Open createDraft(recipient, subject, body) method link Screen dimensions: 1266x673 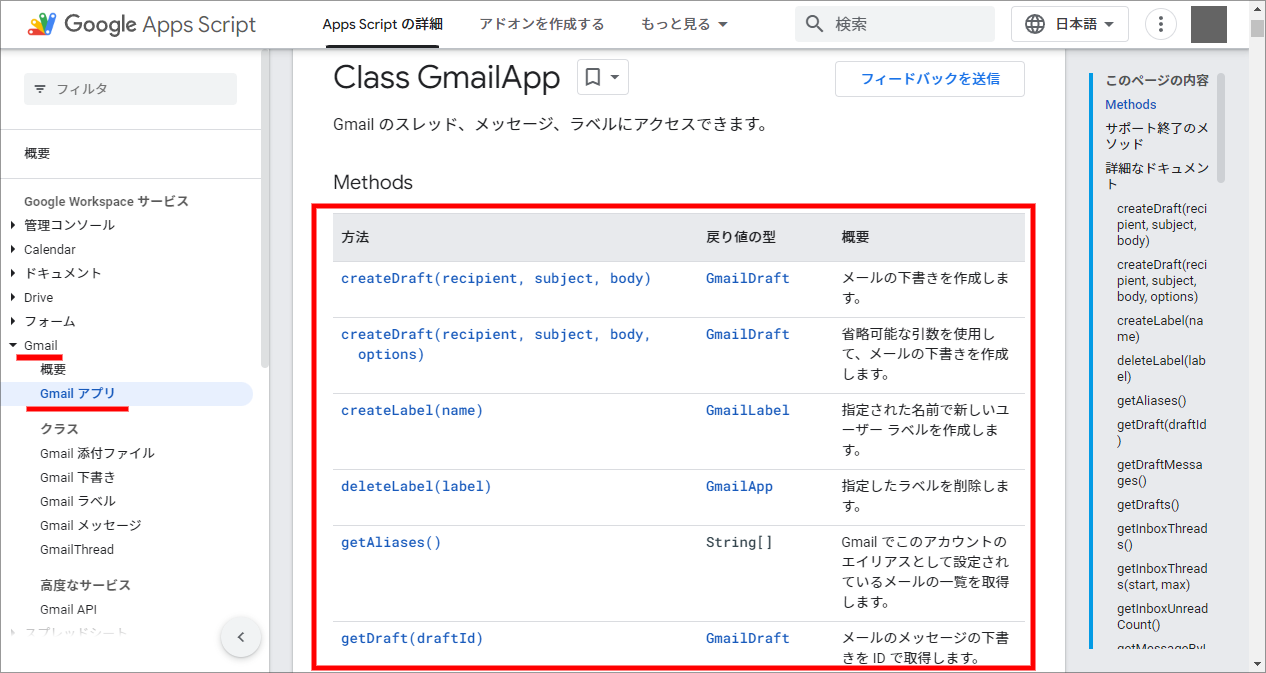[x=496, y=278]
